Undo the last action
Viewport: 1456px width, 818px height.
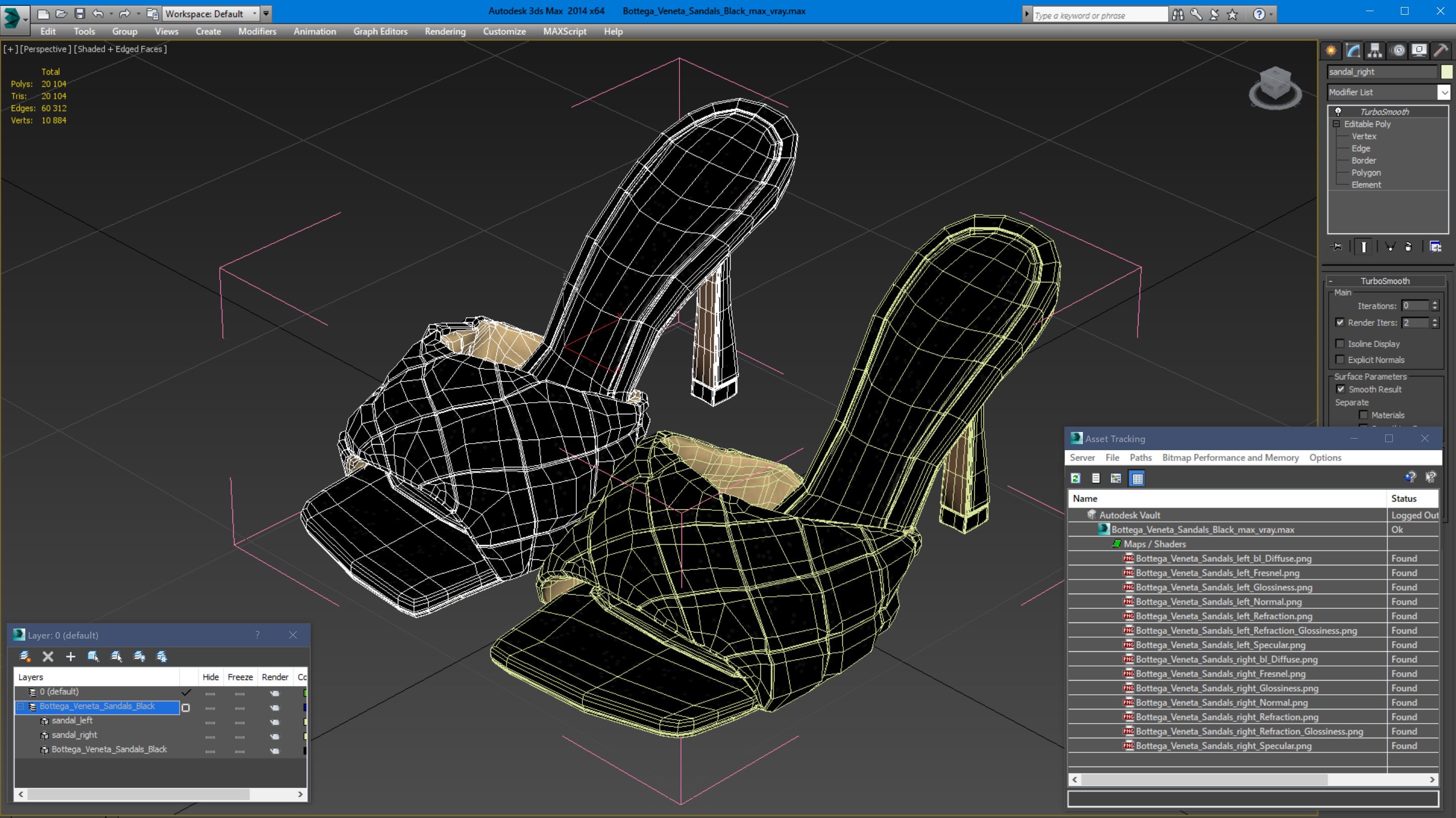click(98, 14)
